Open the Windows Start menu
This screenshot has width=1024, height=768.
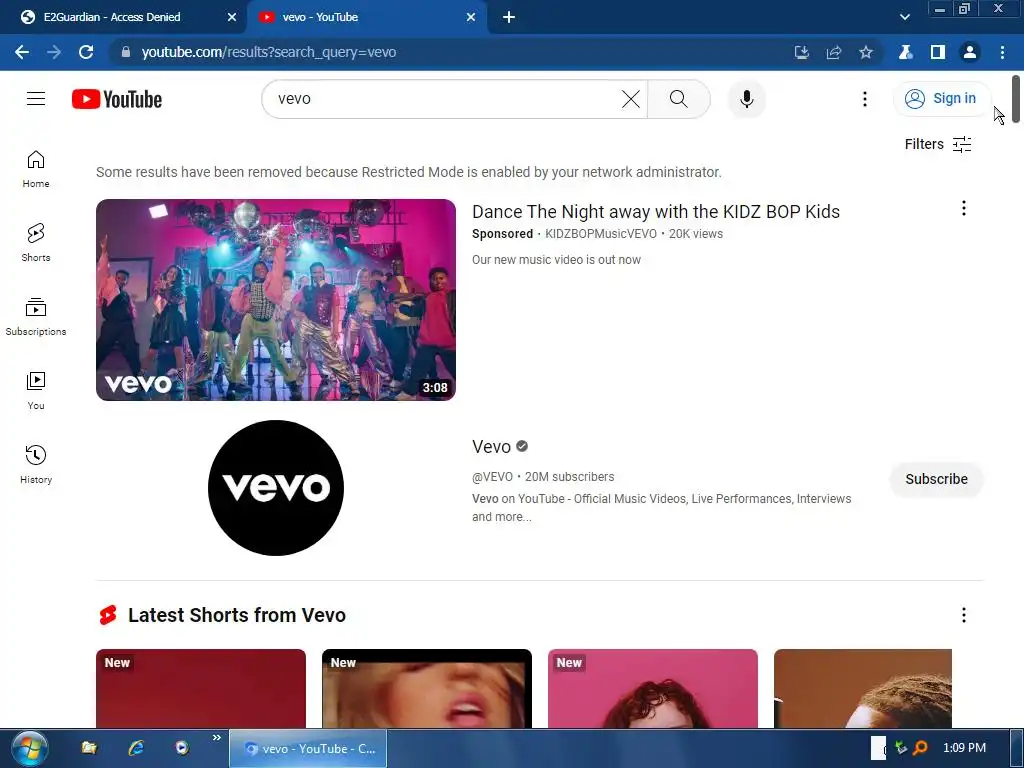pyautogui.click(x=29, y=749)
